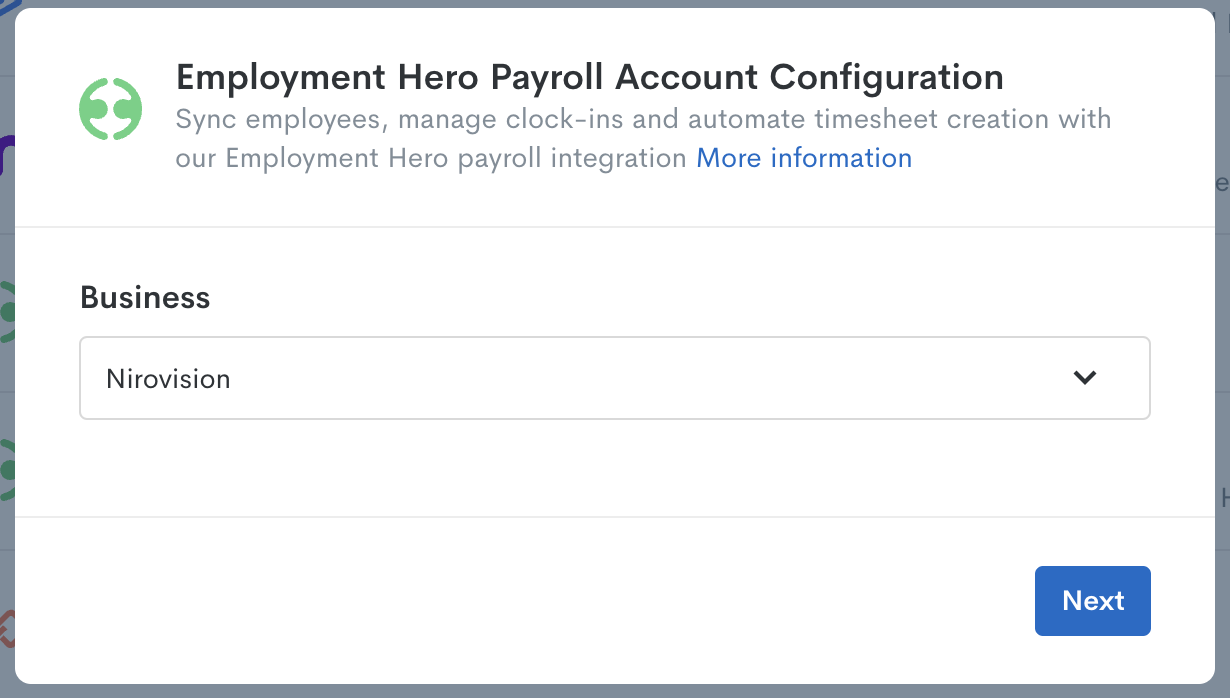The width and height of the screenshot is (1230, 698).
Task: Click the selected Nirovision value text
Action: coord(168,379)
